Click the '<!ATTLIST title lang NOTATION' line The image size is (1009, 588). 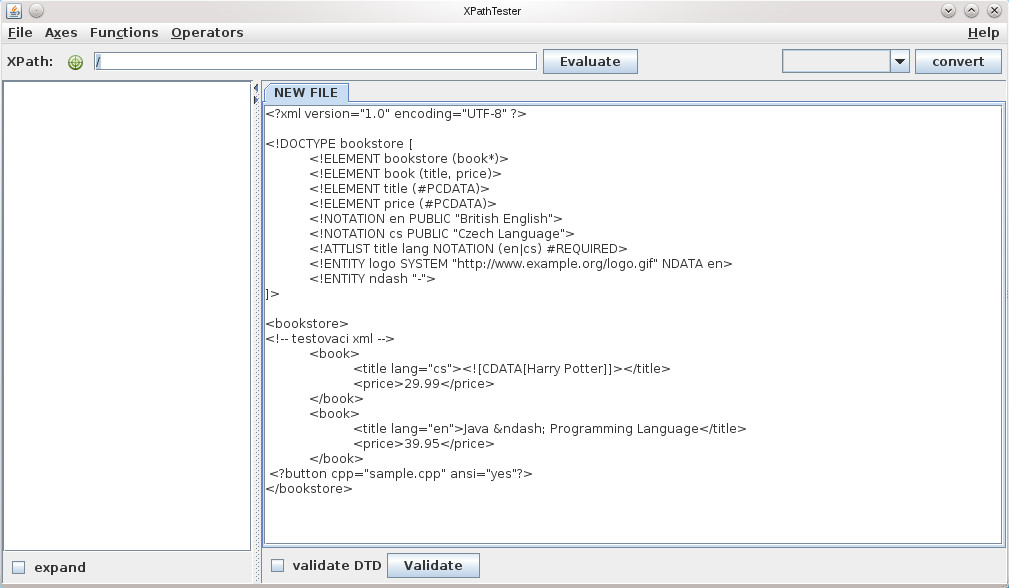pos(468,249)
